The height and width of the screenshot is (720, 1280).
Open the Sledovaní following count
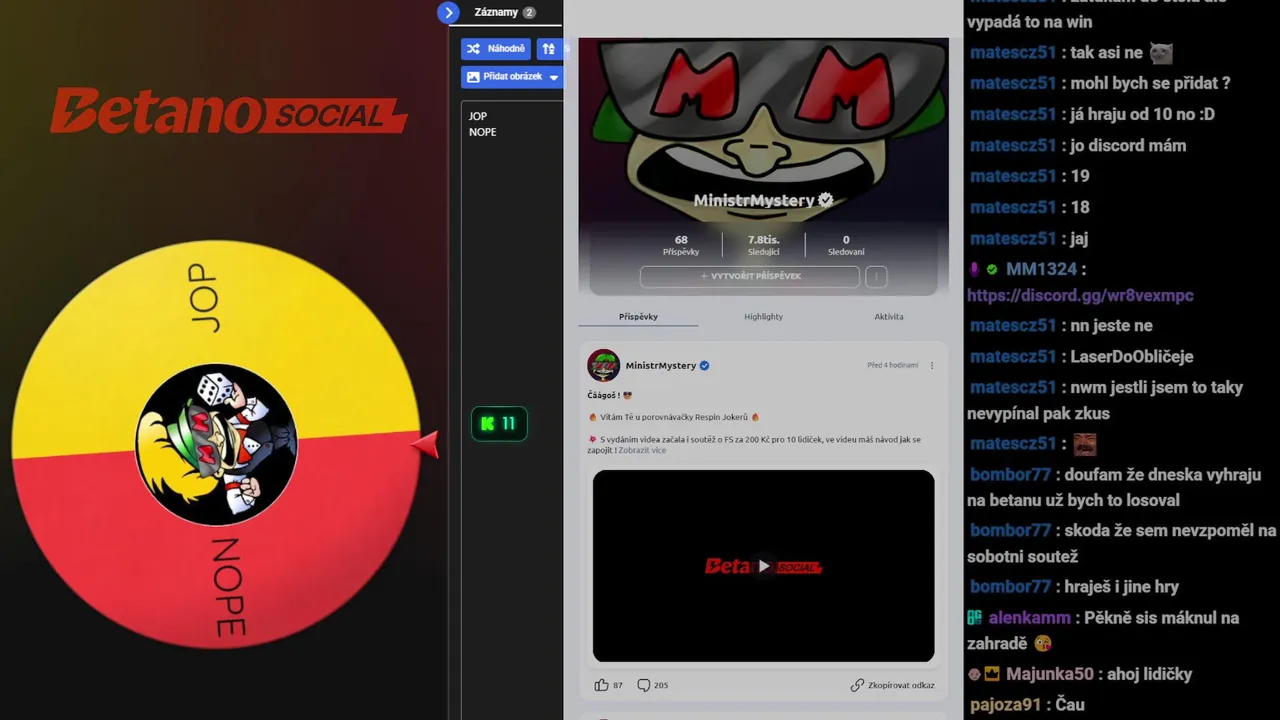pyautogui.click(x=846, y=245)
